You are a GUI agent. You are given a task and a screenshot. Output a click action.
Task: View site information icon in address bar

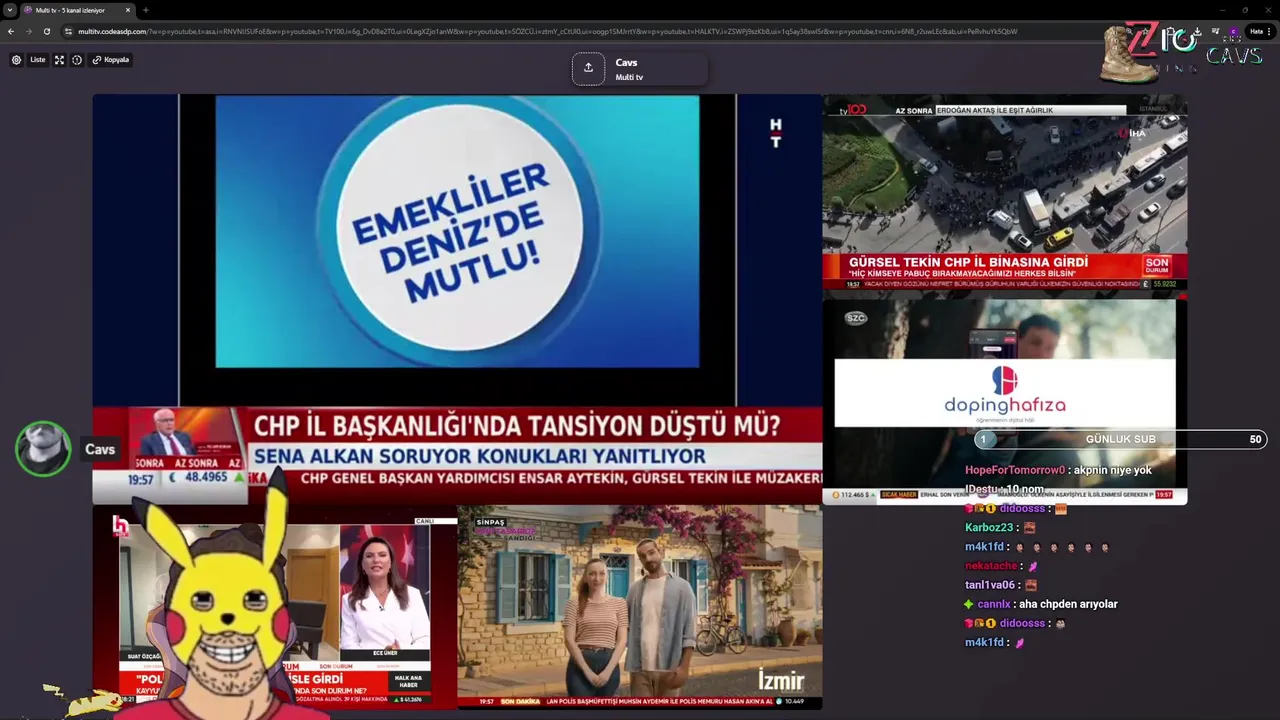68,31
